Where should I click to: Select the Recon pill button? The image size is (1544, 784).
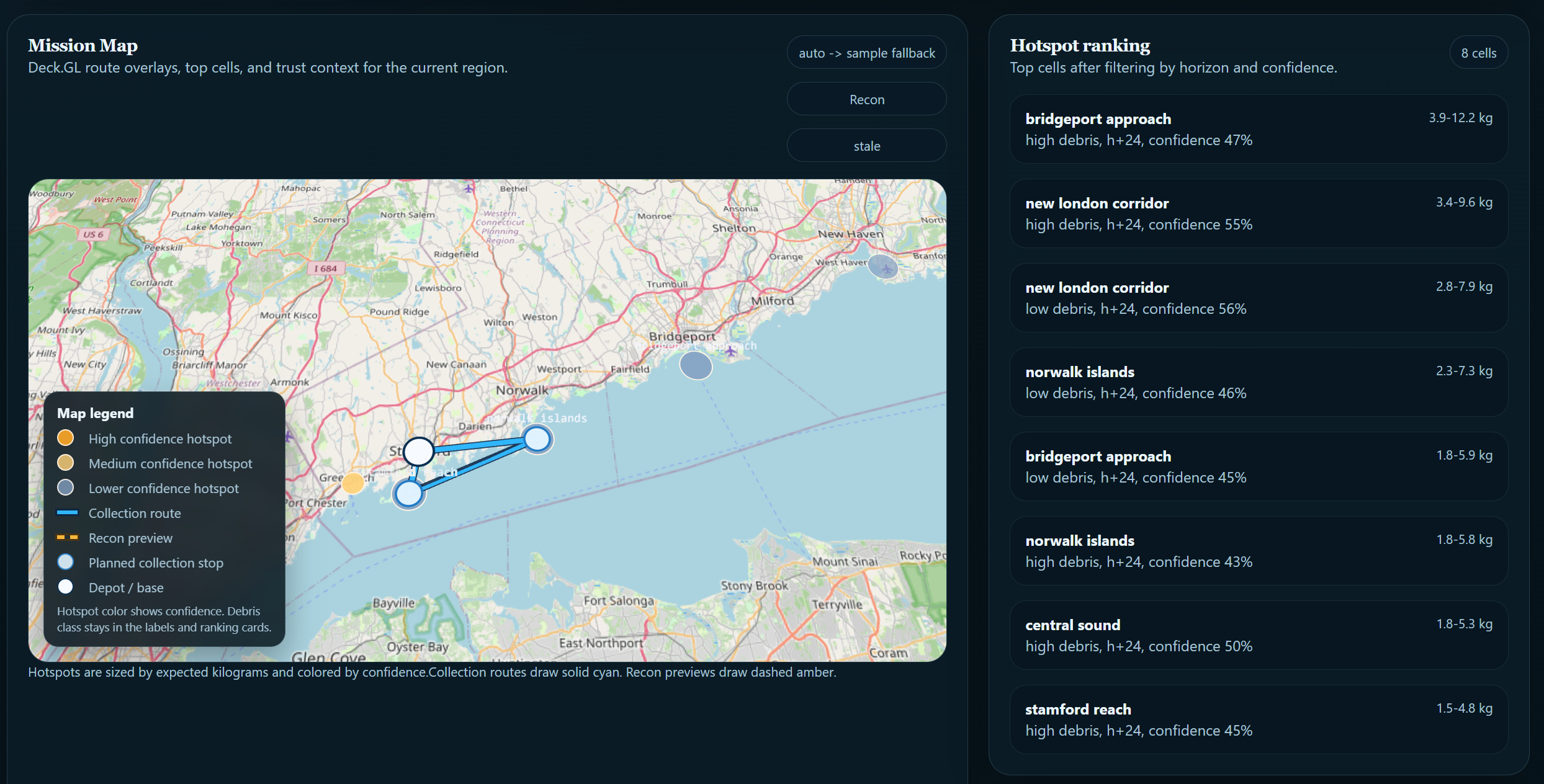866,99
